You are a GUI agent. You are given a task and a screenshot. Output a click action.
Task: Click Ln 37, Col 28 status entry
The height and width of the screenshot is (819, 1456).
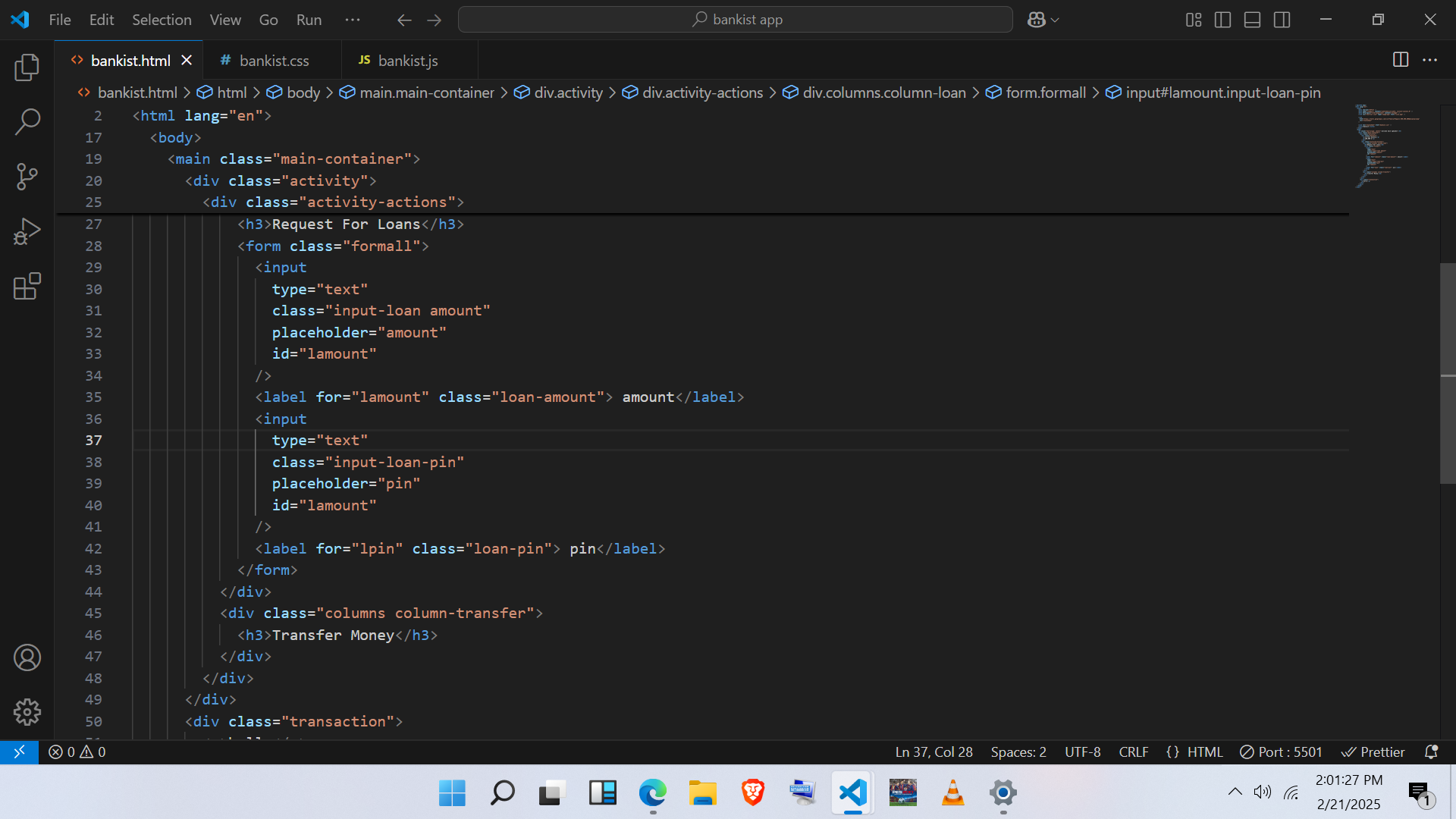click(x=934, y=752)
